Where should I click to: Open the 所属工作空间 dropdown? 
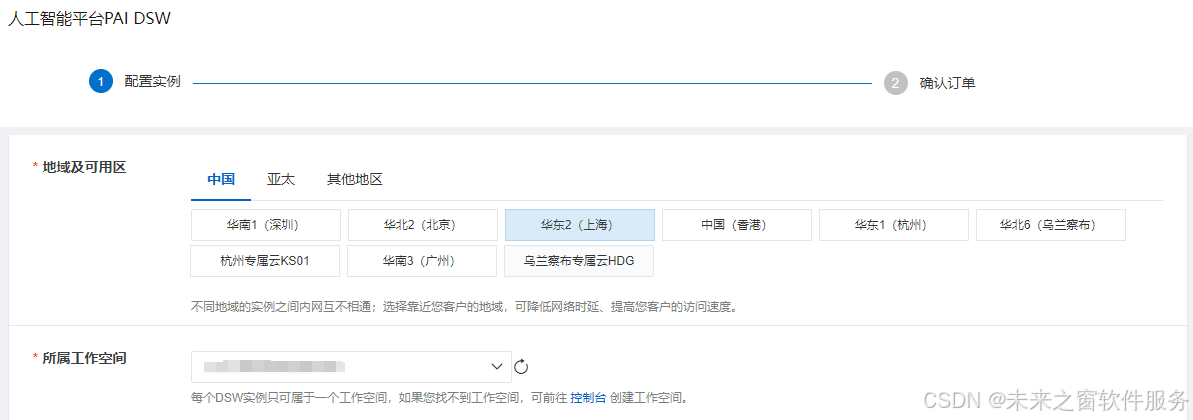[351, 367]
